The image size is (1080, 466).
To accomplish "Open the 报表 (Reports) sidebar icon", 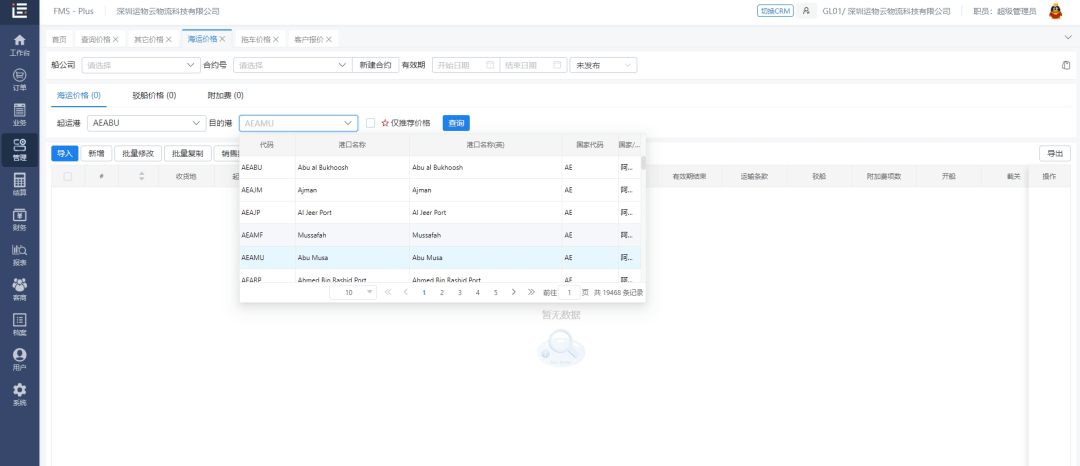I will point(19,254).
